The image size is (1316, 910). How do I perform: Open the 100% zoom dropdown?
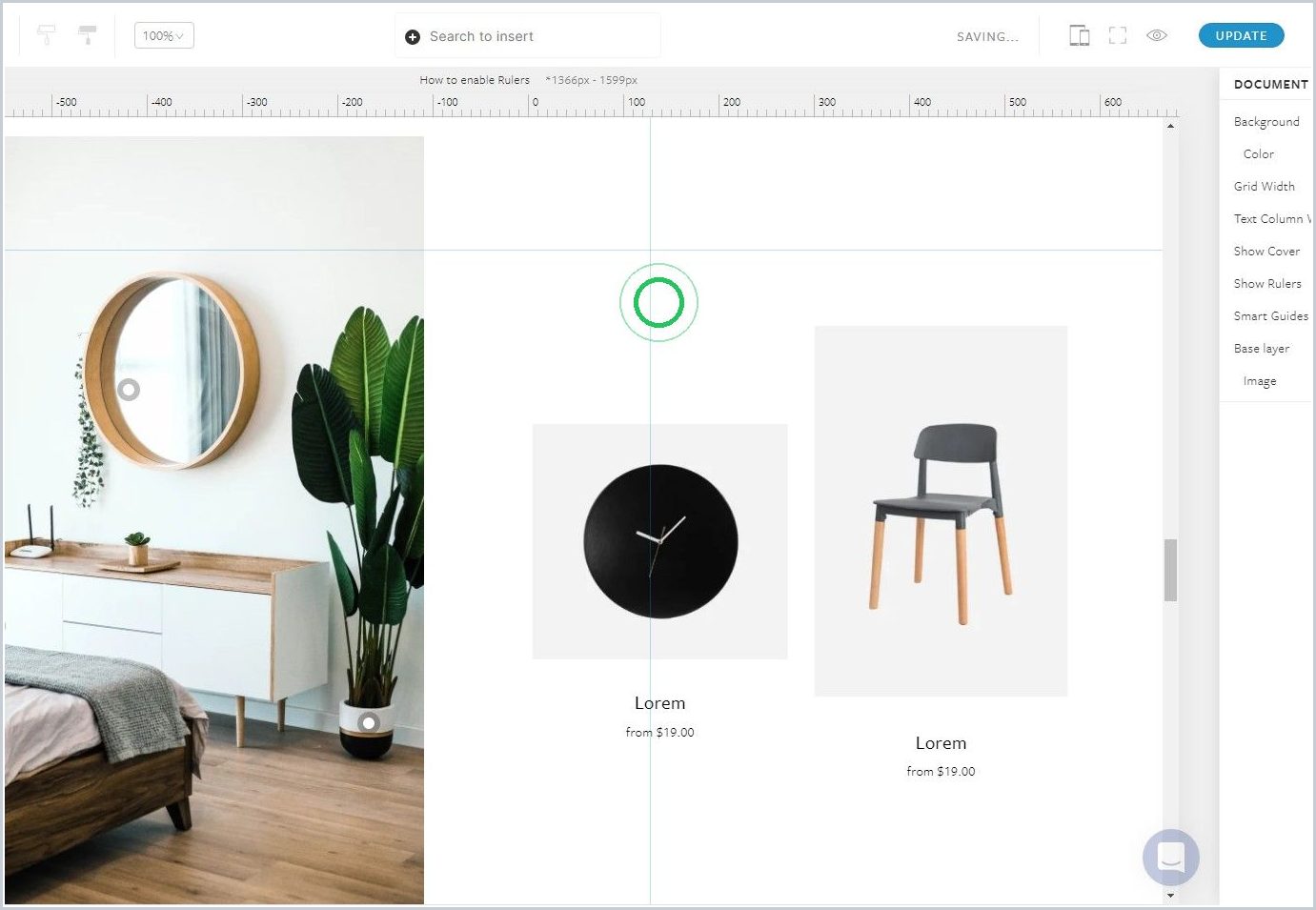tap(164, 36)
